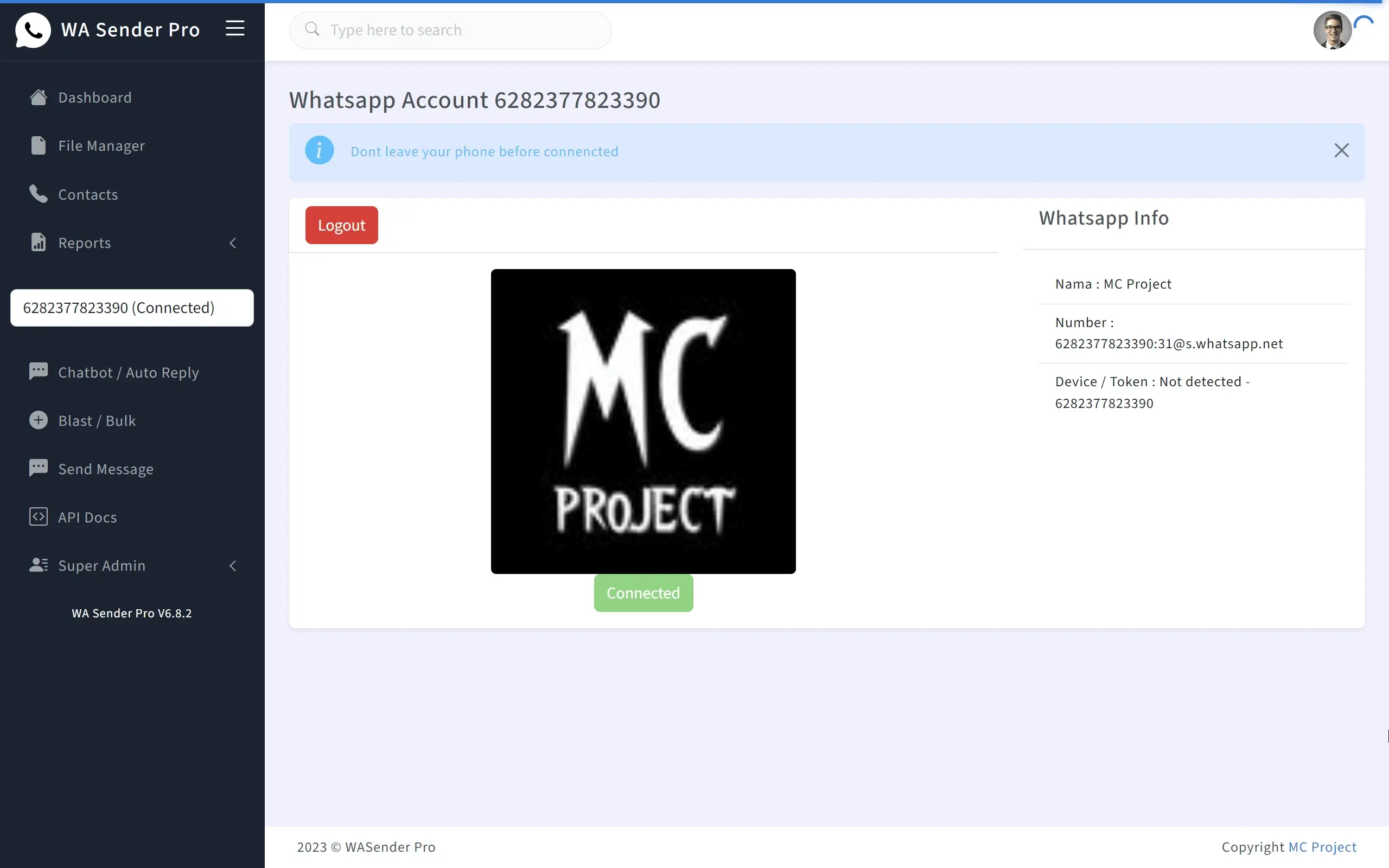Select the Blast / Bulk plus icon
This screenshot has width=1389, height=868.
[38, 420]
